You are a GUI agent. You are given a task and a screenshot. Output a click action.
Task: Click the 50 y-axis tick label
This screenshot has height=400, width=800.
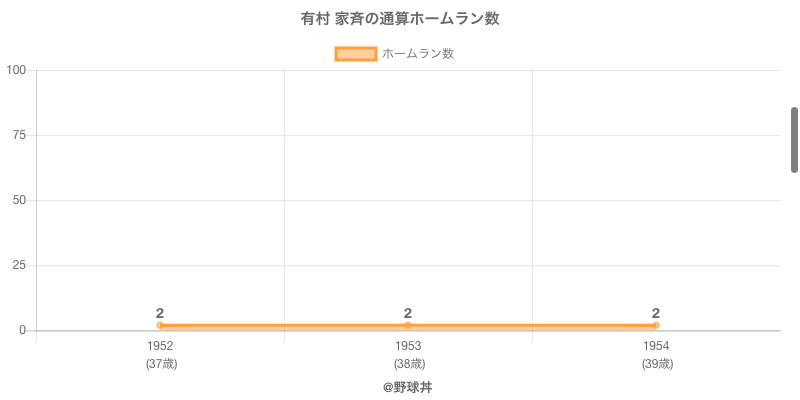(x=19, y=200)
